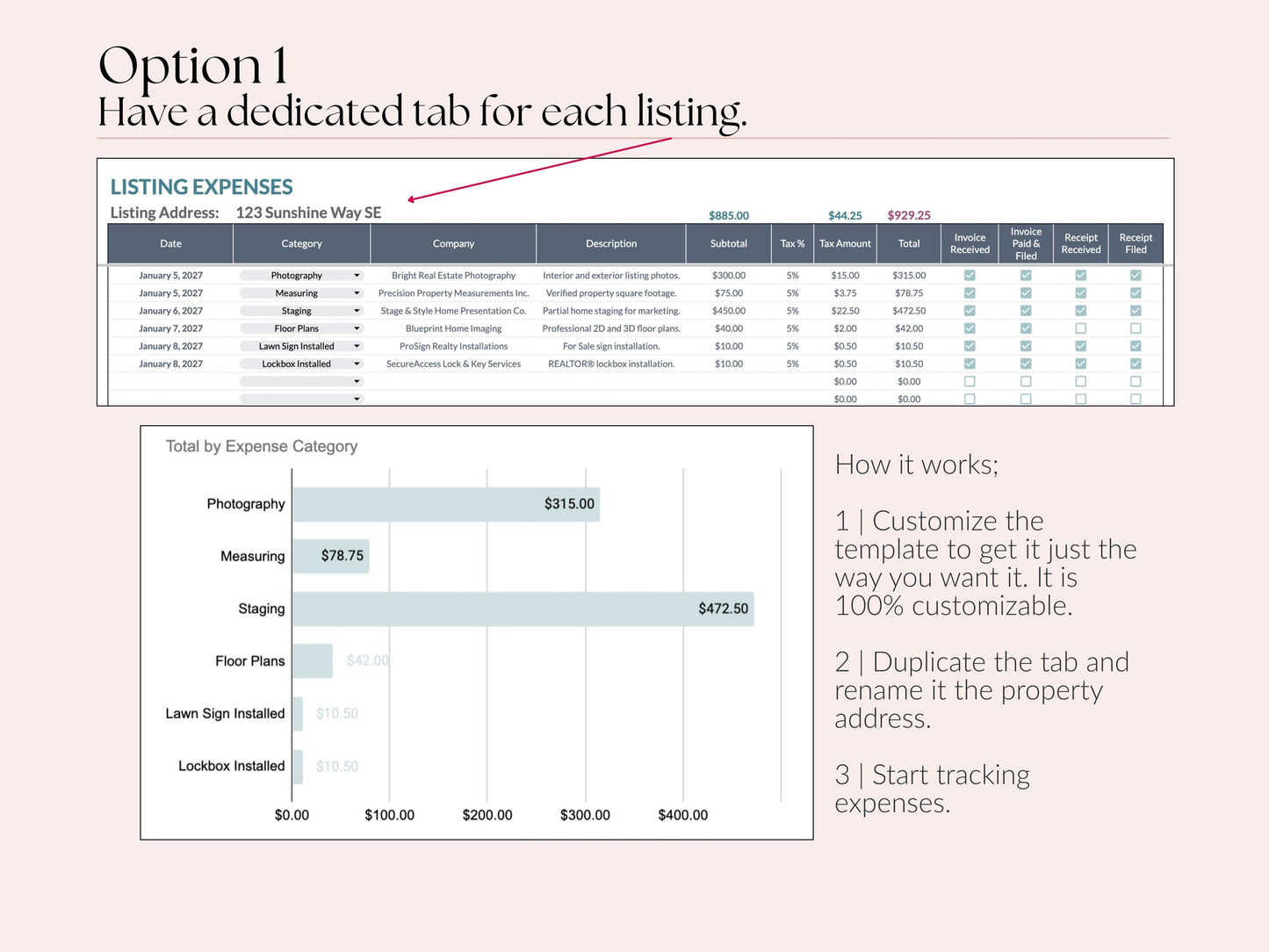This screenshot has height=952, width=1269.
Task: Select the $885.00 subtotal sum cell
Action: tap(729, 215)
